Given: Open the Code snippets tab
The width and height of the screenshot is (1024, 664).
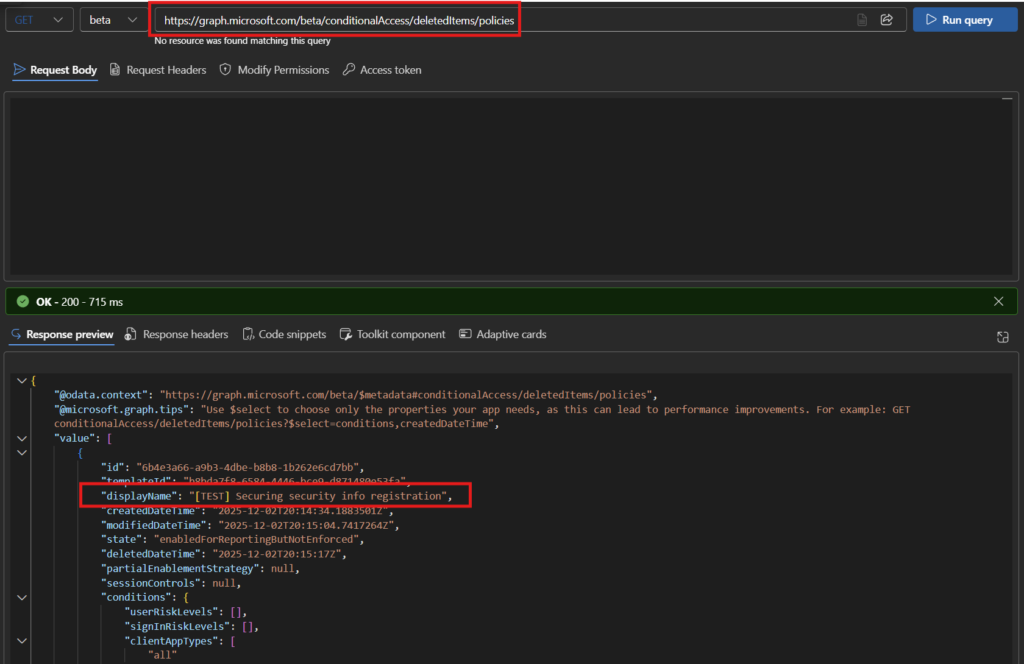Looking at the screenshot, I should (284, 334).
